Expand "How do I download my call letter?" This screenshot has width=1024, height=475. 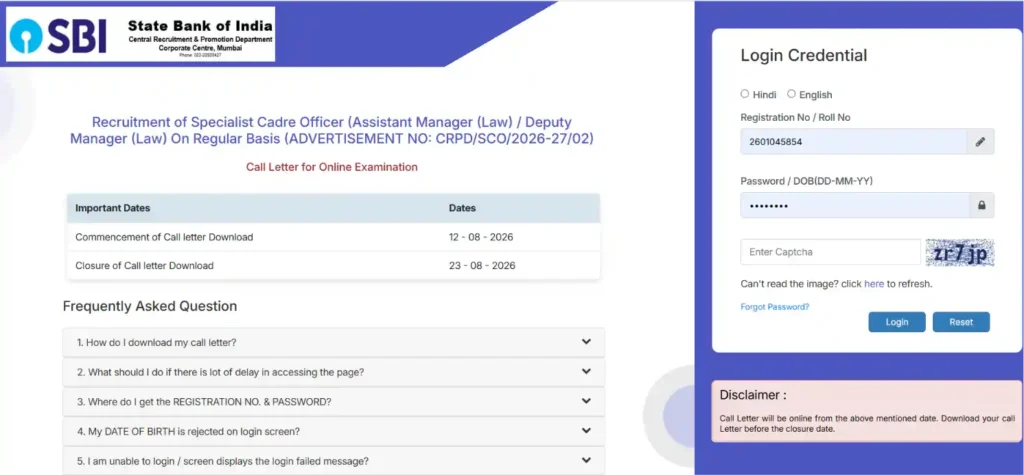tap(333, 342)
